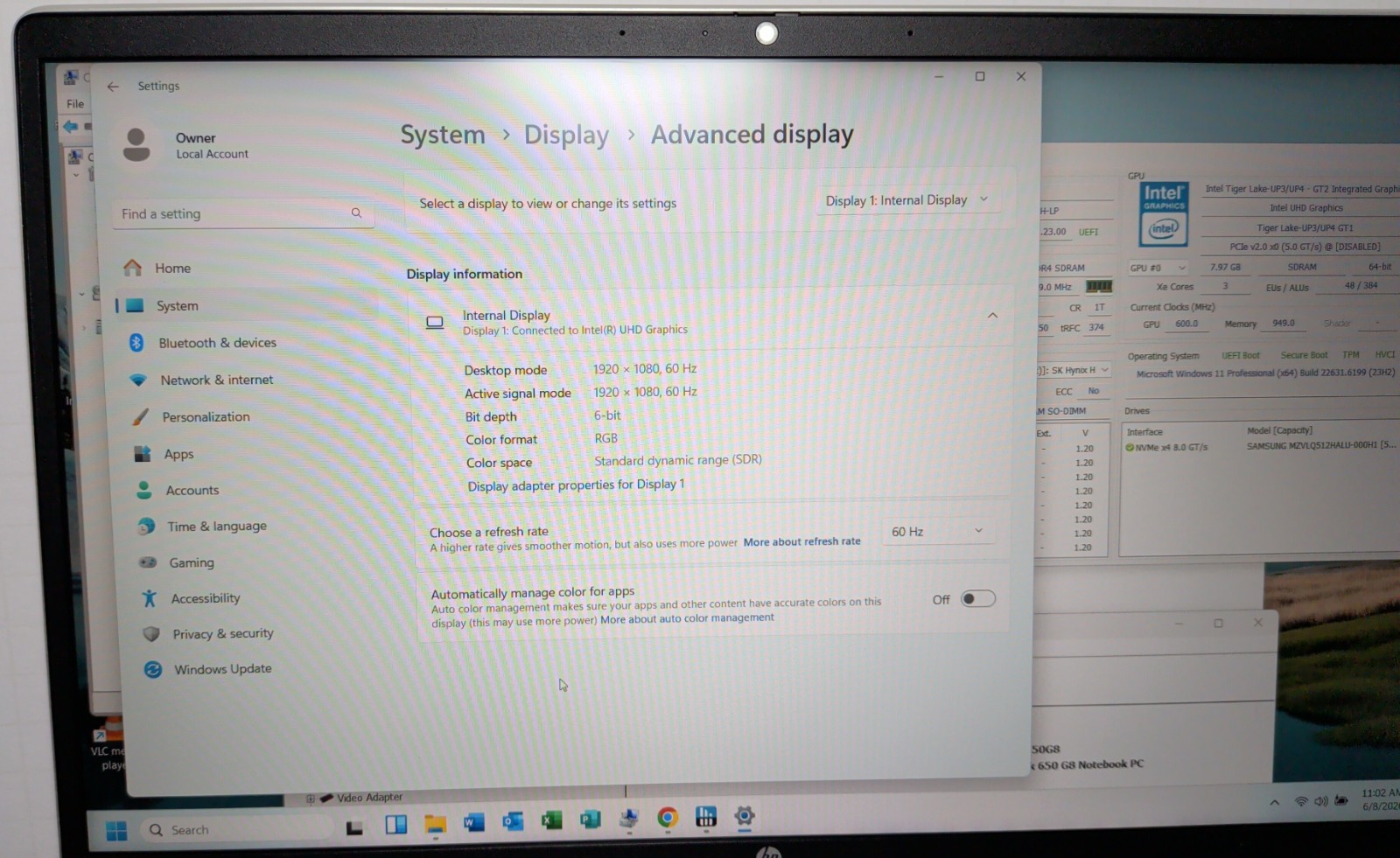Click the memory module icon in HWiNFO window
Image resolution: width=1400 pixels, height=858 pixels.
coord(1099,286)
